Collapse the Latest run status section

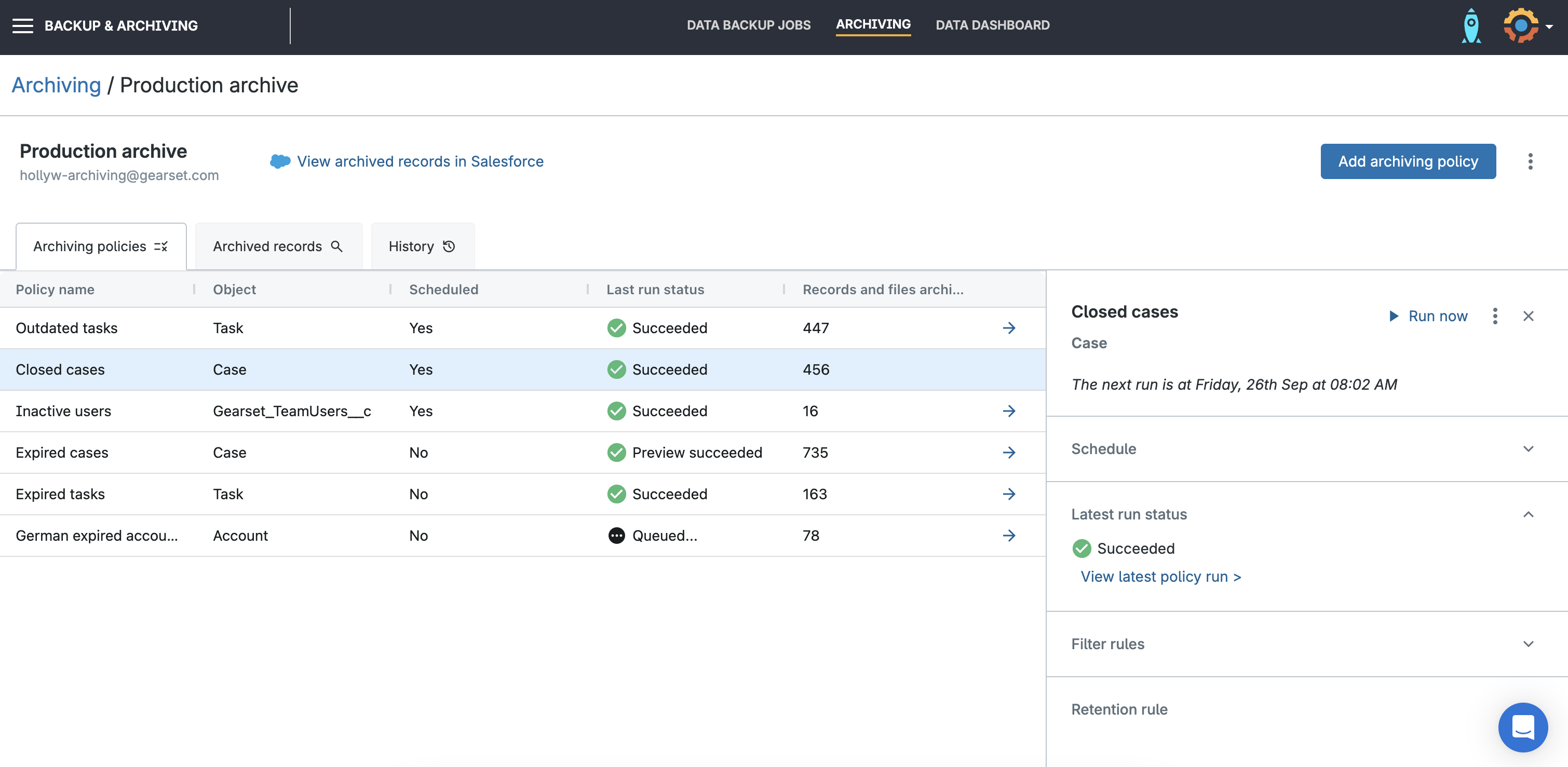coord(1528,514)
